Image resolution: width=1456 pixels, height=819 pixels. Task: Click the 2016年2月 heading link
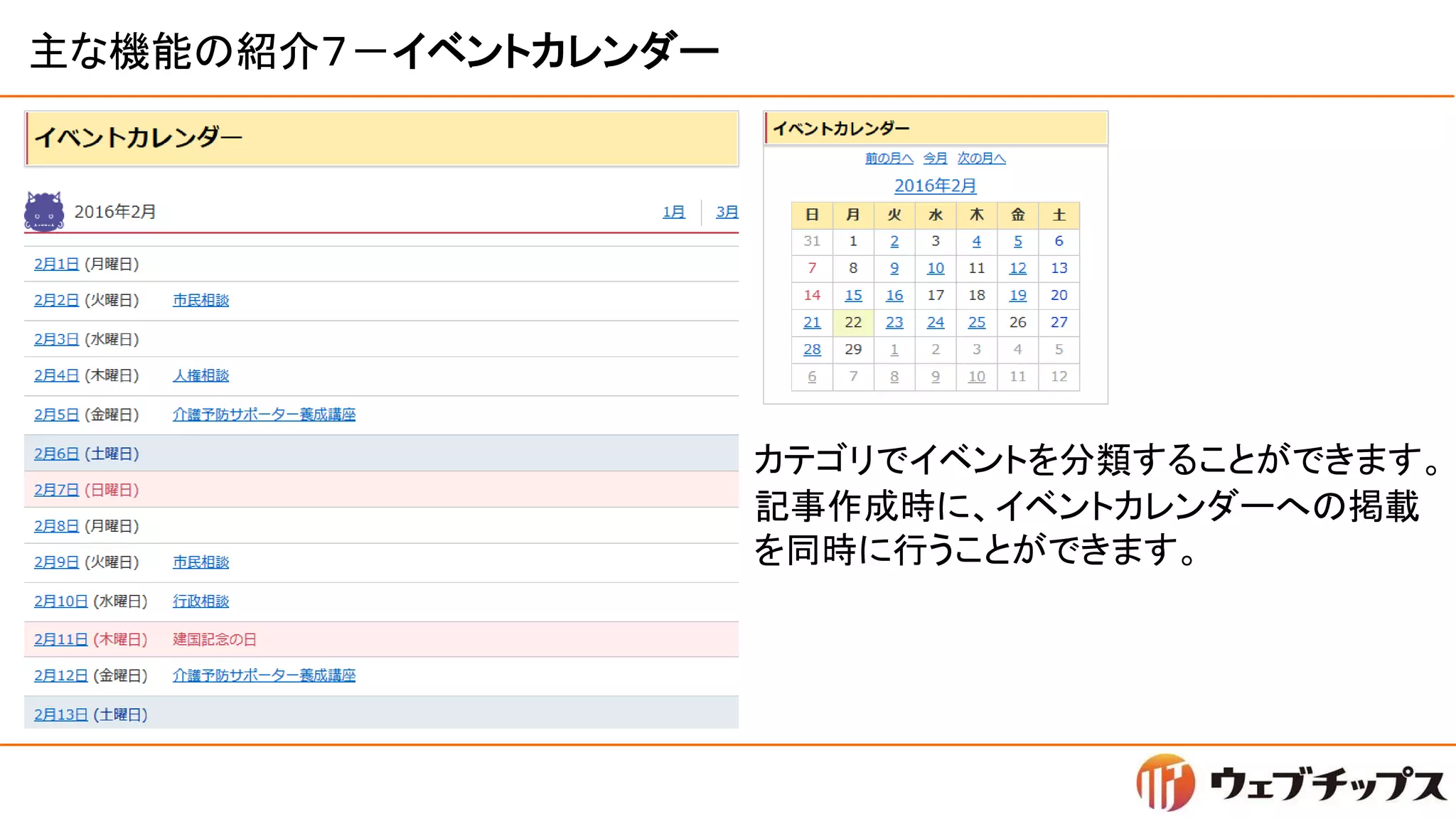pos(935,186)
